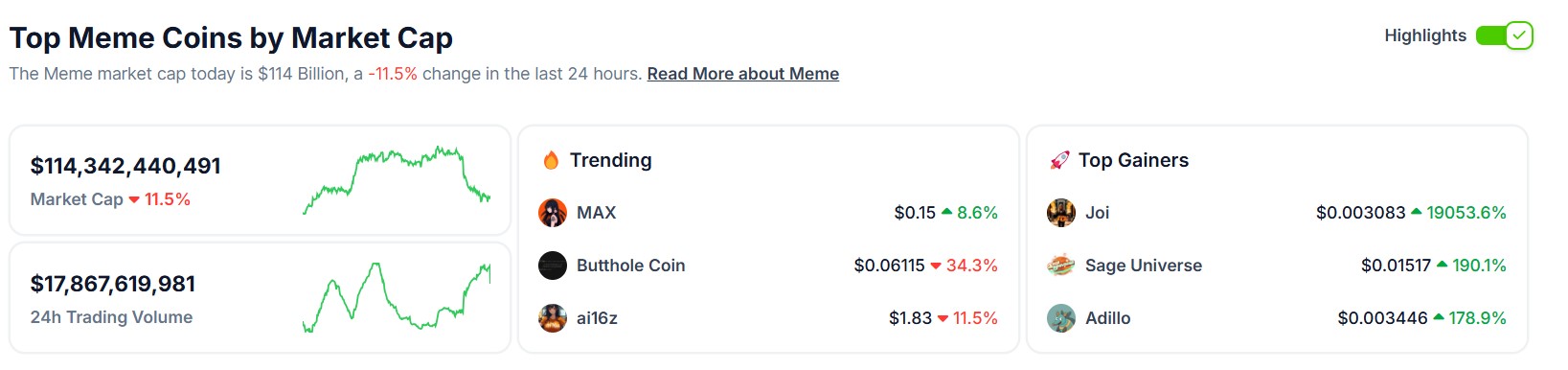Click the $114,342,440,491 market cap value
The height and width of the screenshot is (370, 1568).
125,166
